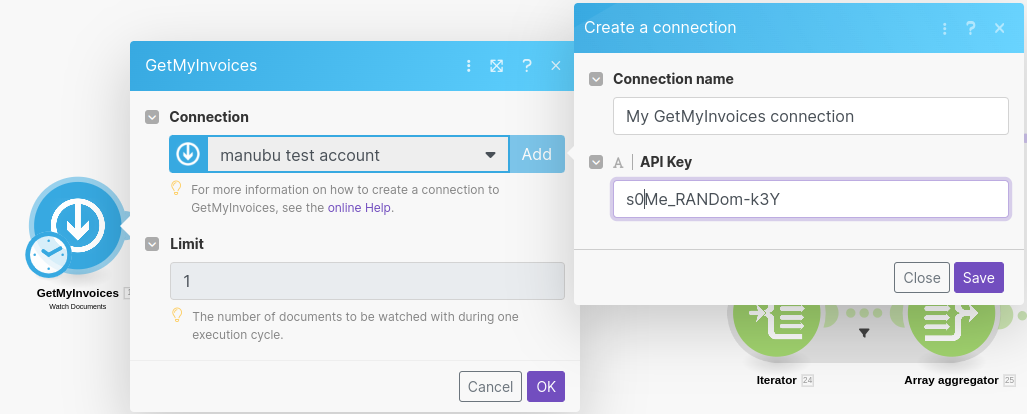Image resolution: width=1027 pixels, height=414 pixels.
Task: Click the clock schedule icon on GetMyInvoices
Action: (47, 256)
